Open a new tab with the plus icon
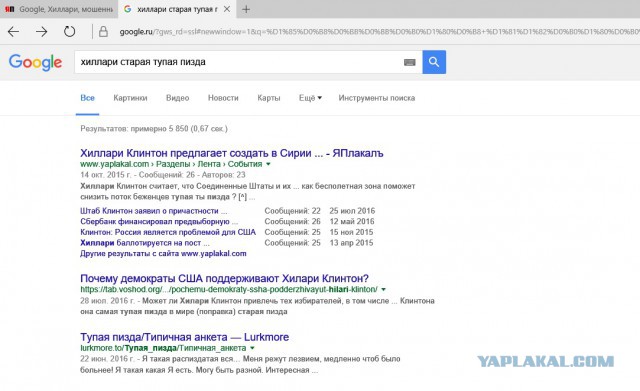This screenshot has height=391, width=640. tap(246, 9)
